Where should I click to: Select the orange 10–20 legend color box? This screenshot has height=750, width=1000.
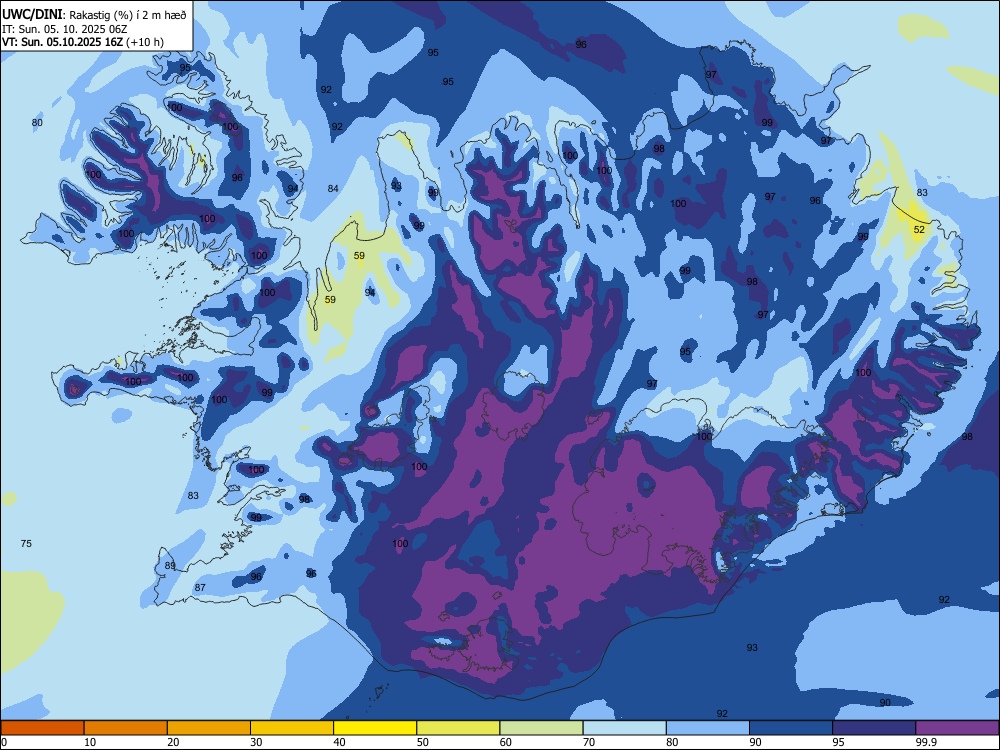point(126,728)
